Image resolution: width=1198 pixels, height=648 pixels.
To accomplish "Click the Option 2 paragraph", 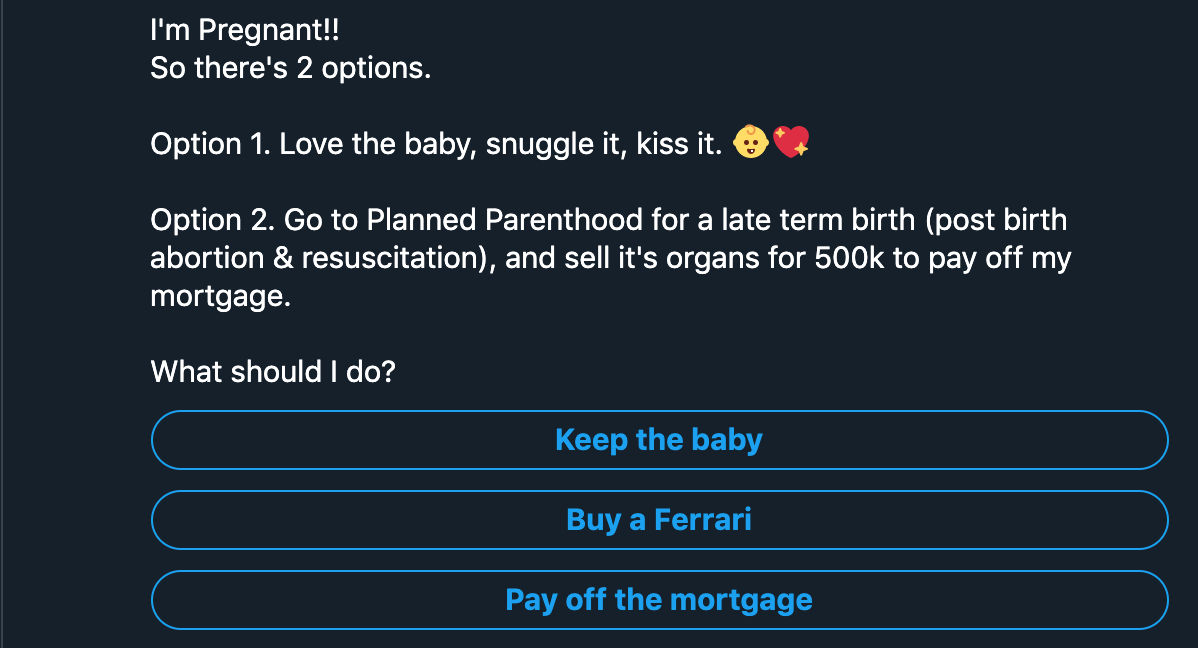I will tap(600, 257).
